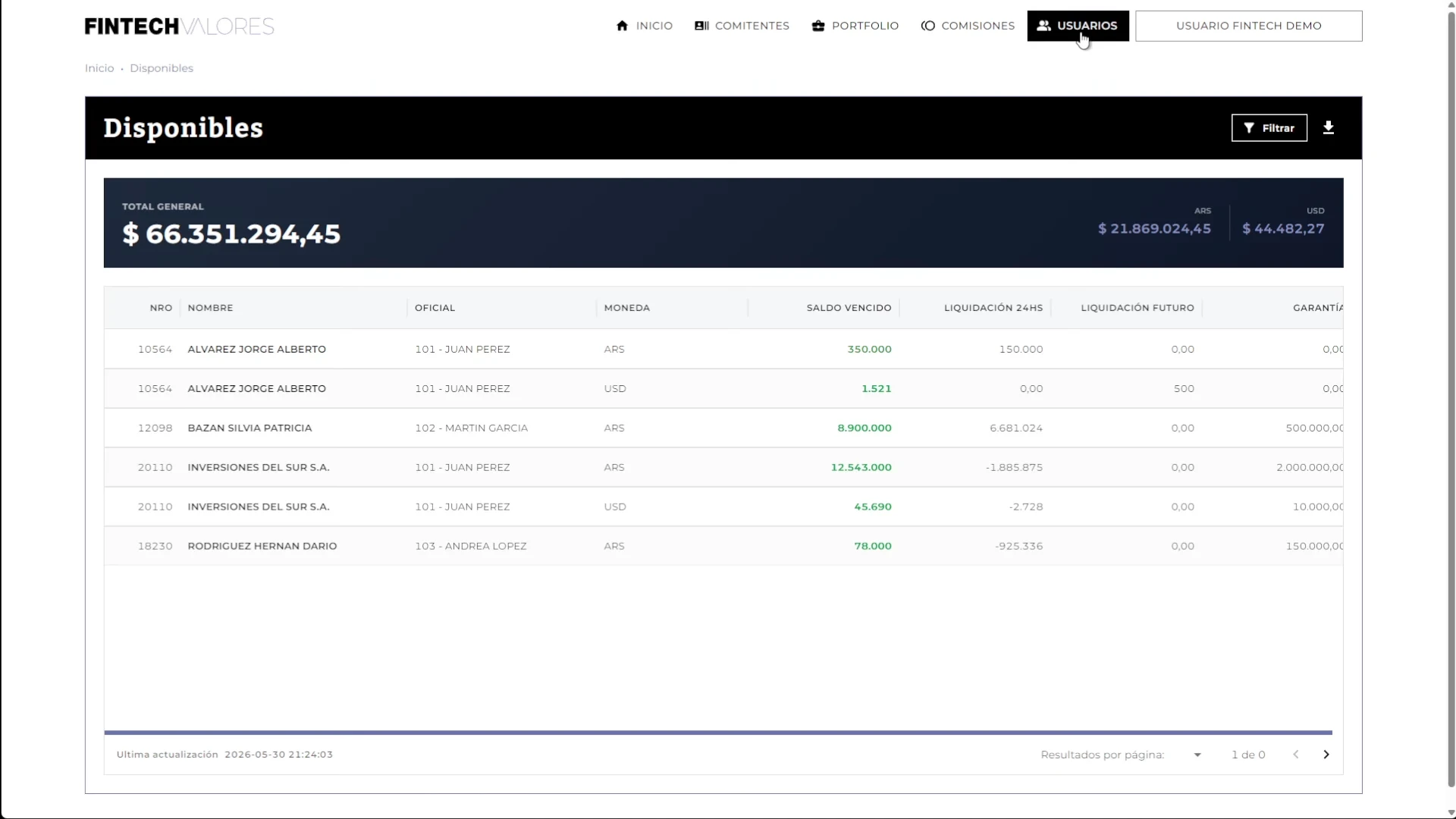Click the Disponibles page heading

pos(183,128)
